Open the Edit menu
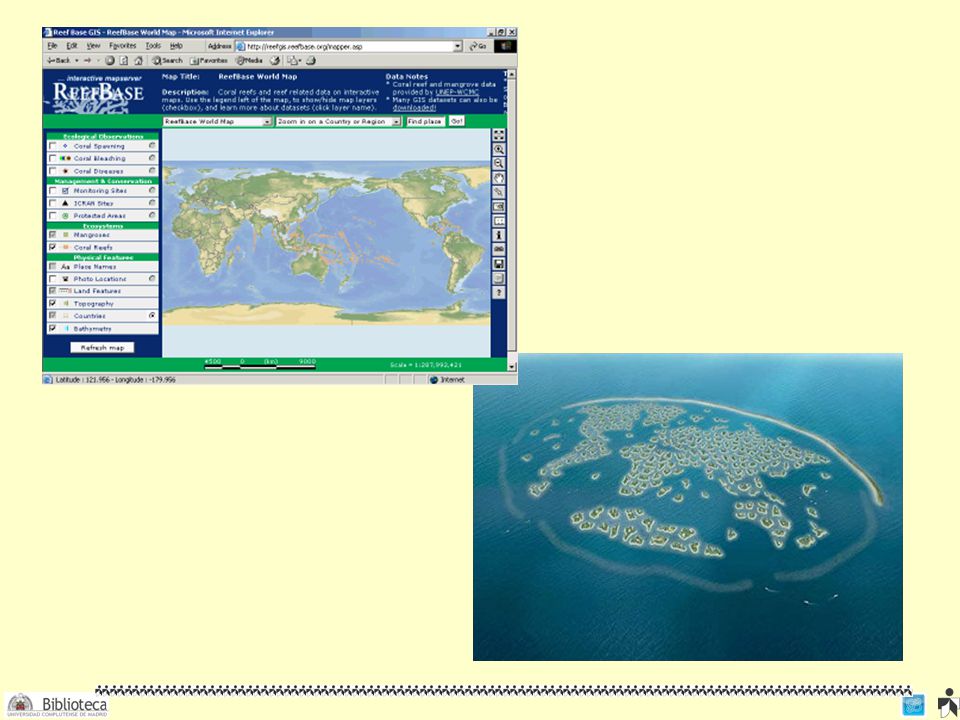Viewport: 960px width, 720px height. [x=72, y=46]
